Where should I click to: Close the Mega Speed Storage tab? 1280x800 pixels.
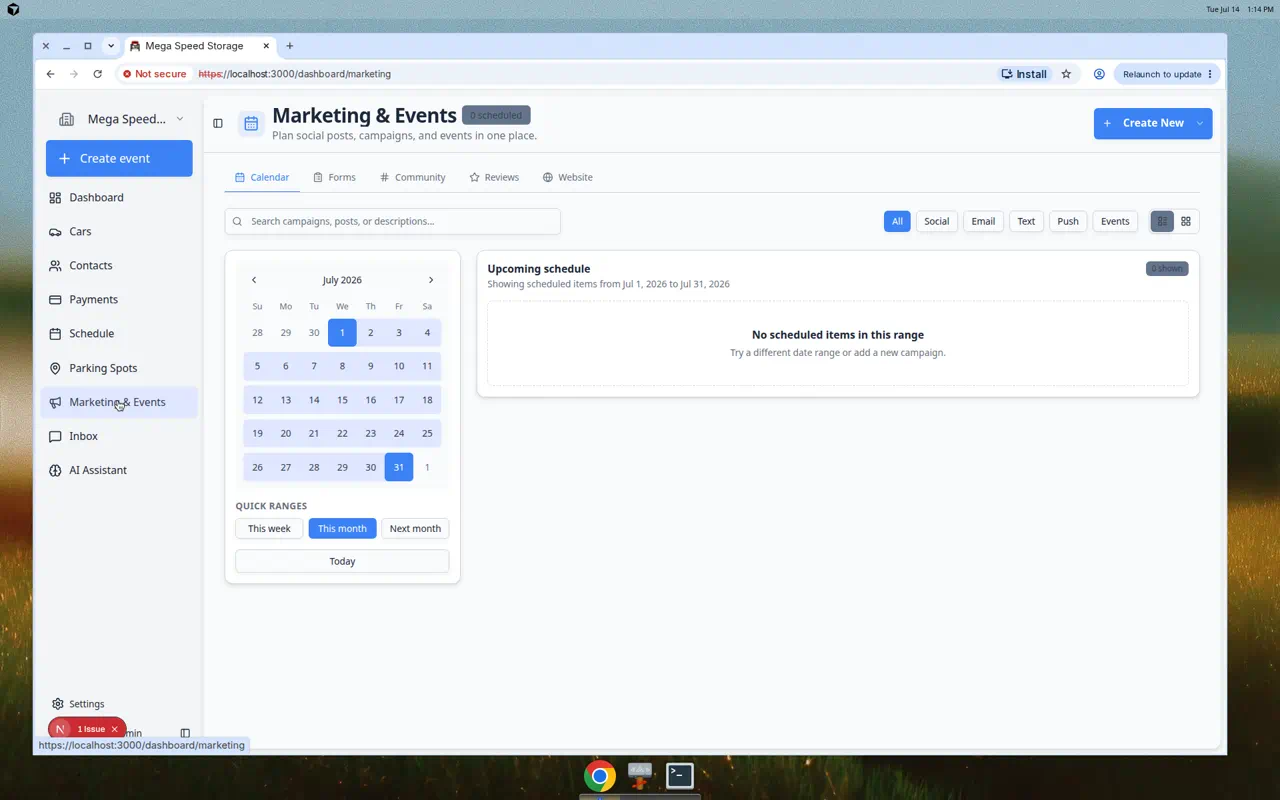(266, 46)
